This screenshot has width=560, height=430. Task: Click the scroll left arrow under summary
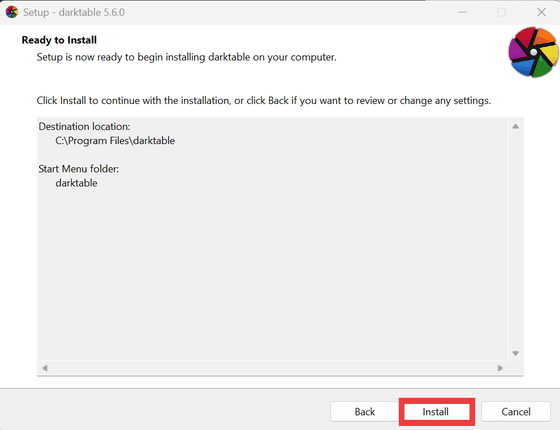[45, 368]
